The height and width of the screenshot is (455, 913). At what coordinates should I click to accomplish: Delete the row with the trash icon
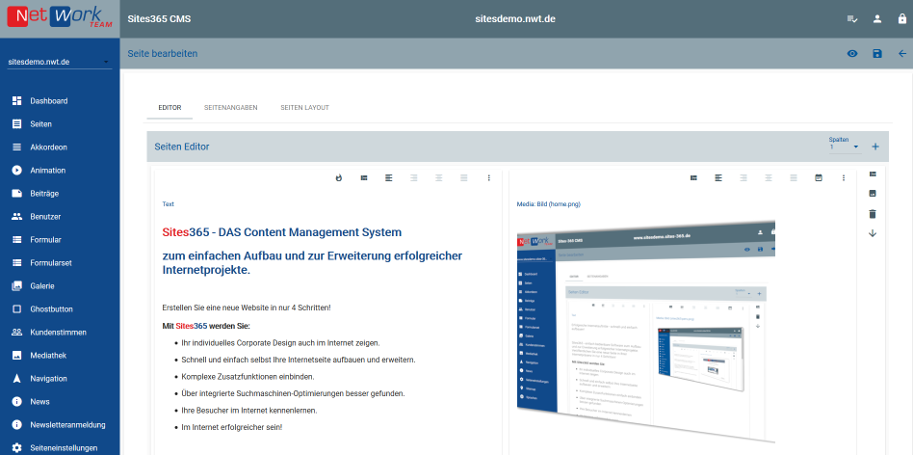click(x=872, y=214)
